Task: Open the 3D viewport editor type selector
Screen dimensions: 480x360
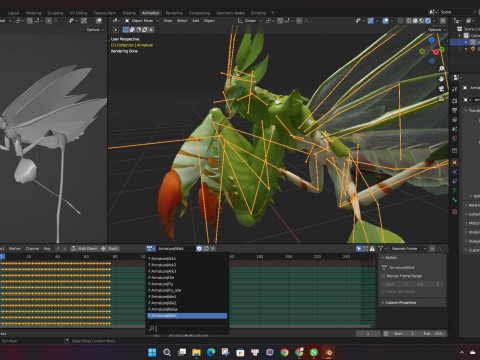Action: [116, 21]
